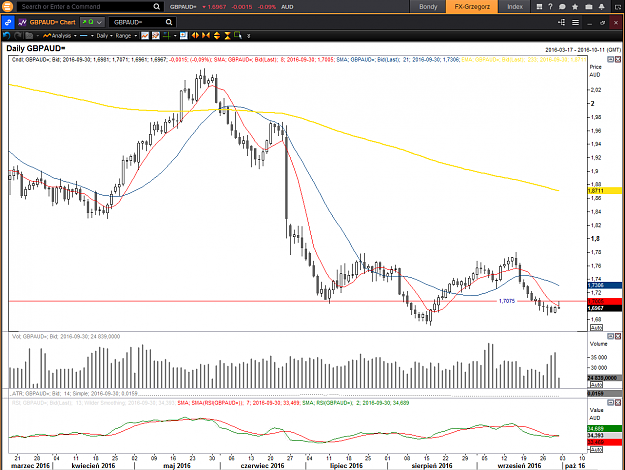Open the folder templates icon

tap(29, 36)
